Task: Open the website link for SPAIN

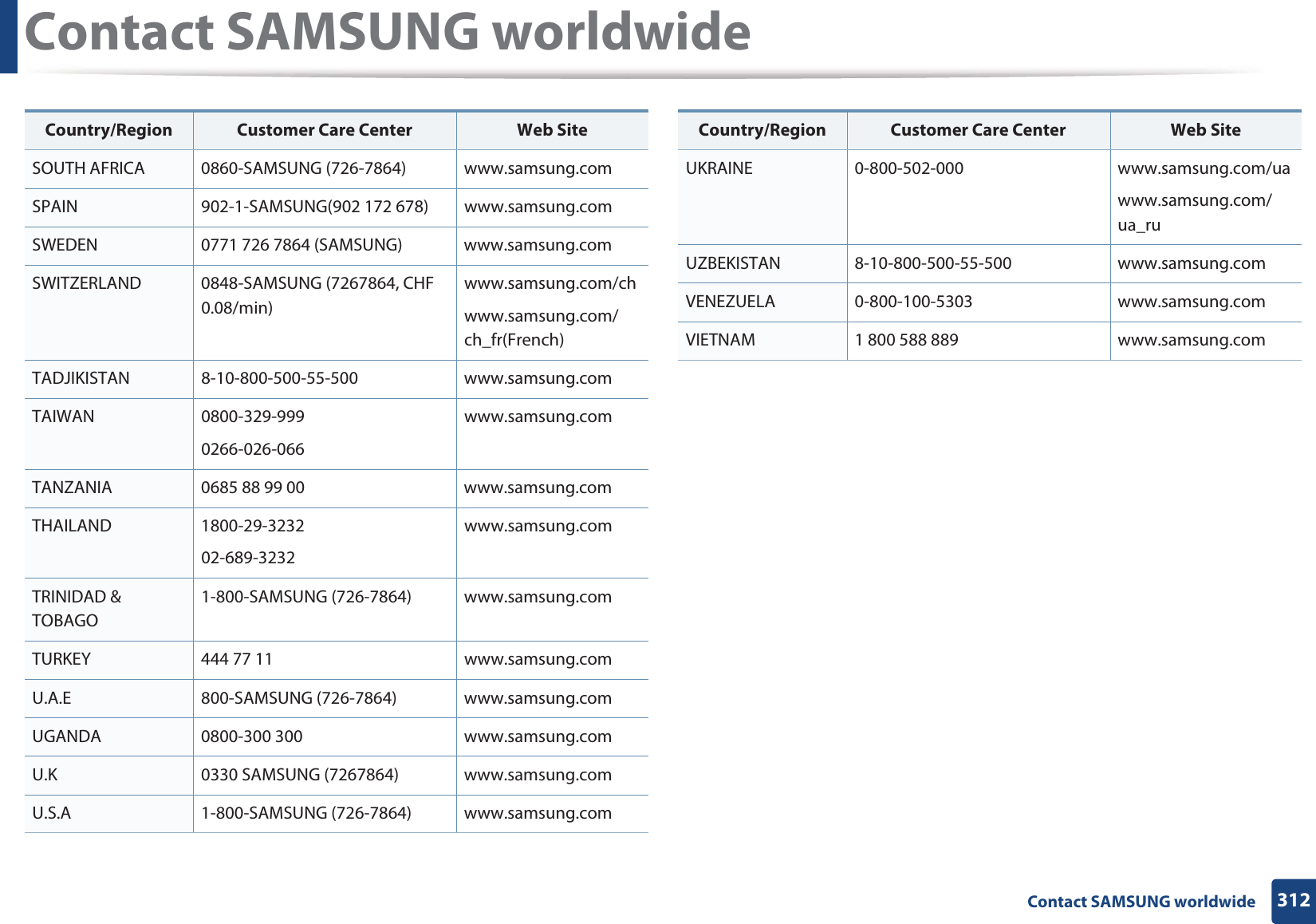Action: 538,207
